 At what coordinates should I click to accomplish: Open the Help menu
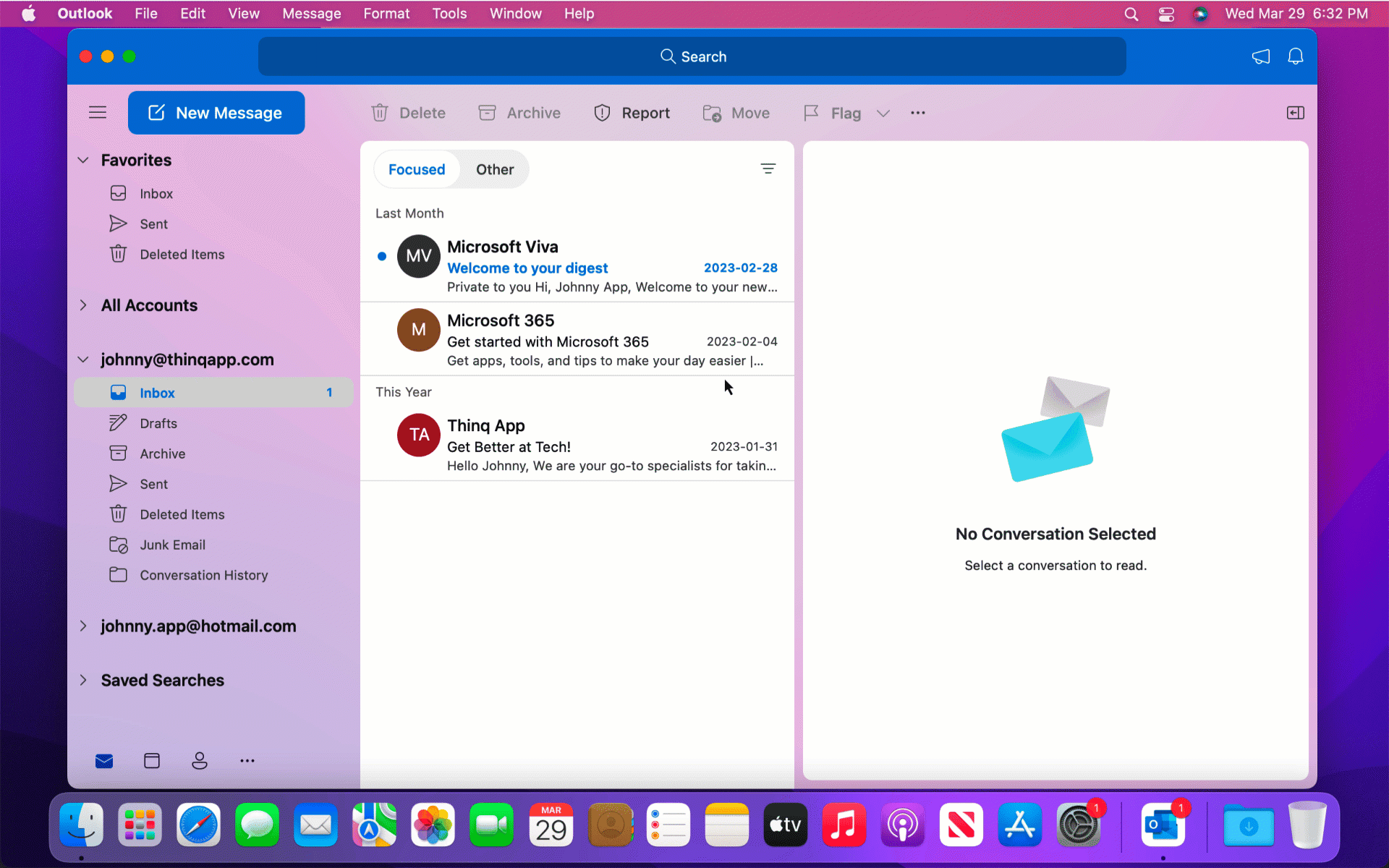(579, 13)
